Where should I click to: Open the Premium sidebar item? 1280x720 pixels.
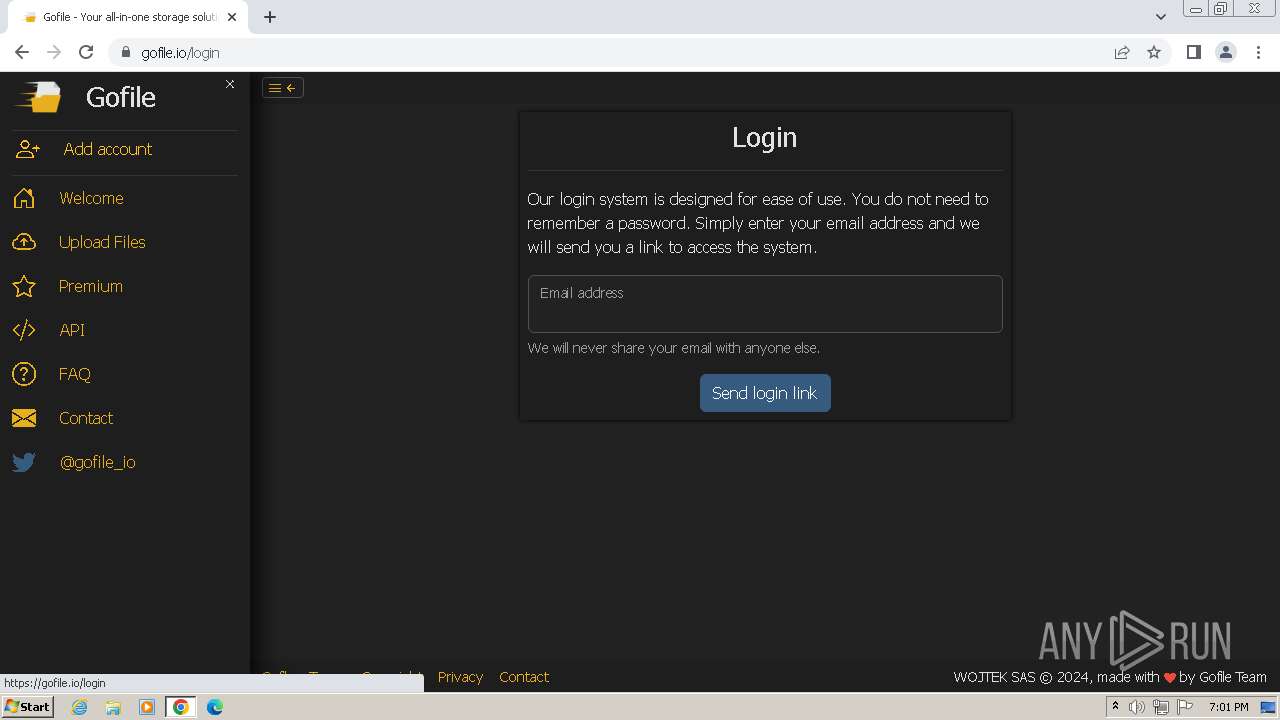click(x=91, y=286)
